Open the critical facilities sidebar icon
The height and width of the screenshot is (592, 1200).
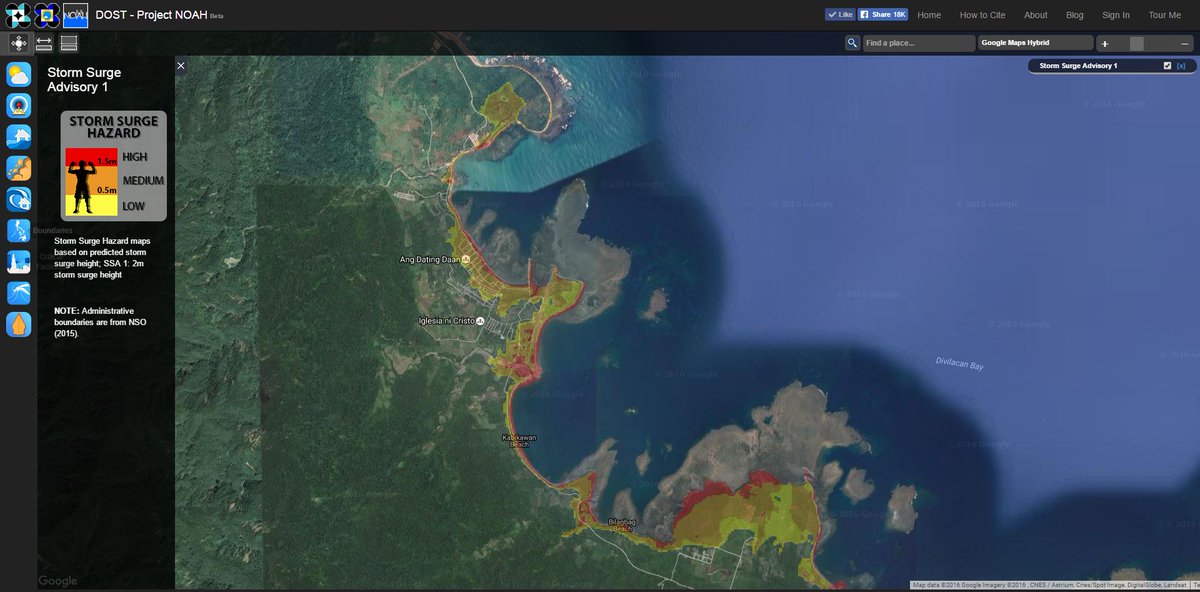click(19, 262)
